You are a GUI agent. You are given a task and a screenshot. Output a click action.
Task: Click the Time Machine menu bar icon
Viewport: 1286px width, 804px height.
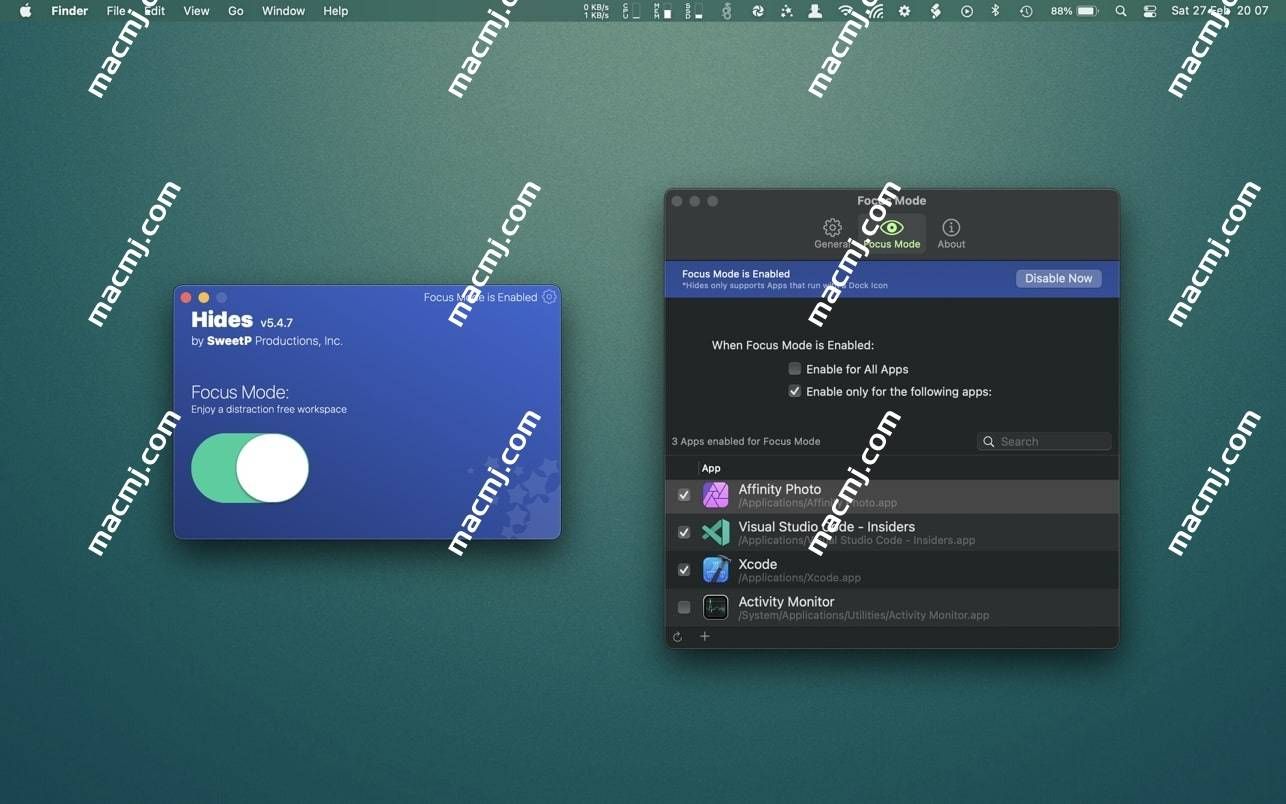pos(1026,11)
